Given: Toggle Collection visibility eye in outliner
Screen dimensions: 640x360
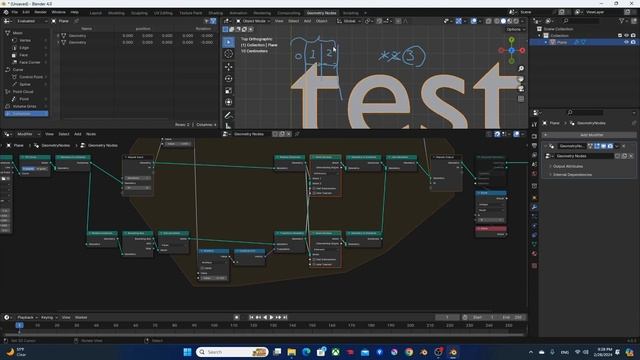Looking at the screenshot, I should tap(626, 36).
